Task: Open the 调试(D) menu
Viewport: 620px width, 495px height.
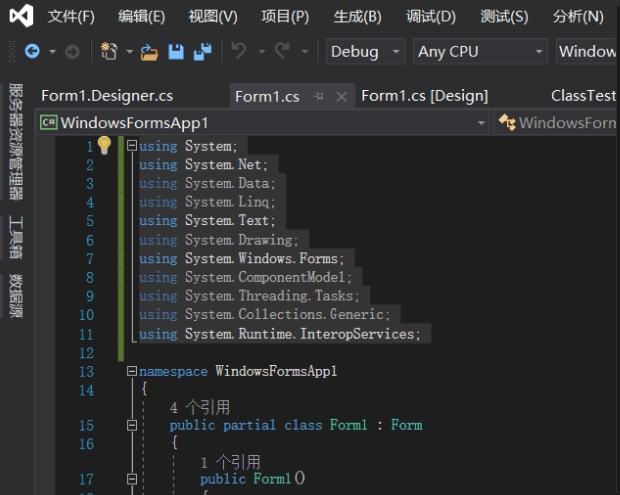Action: point(431,17)
